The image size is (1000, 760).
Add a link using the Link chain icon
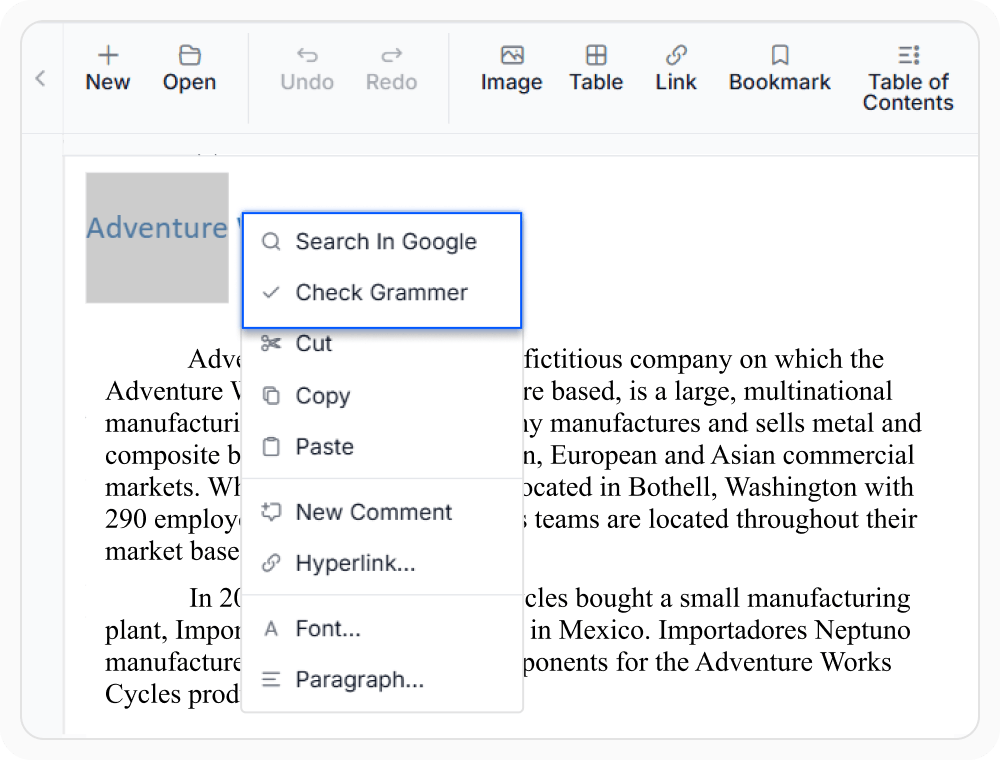click(676, 55)
